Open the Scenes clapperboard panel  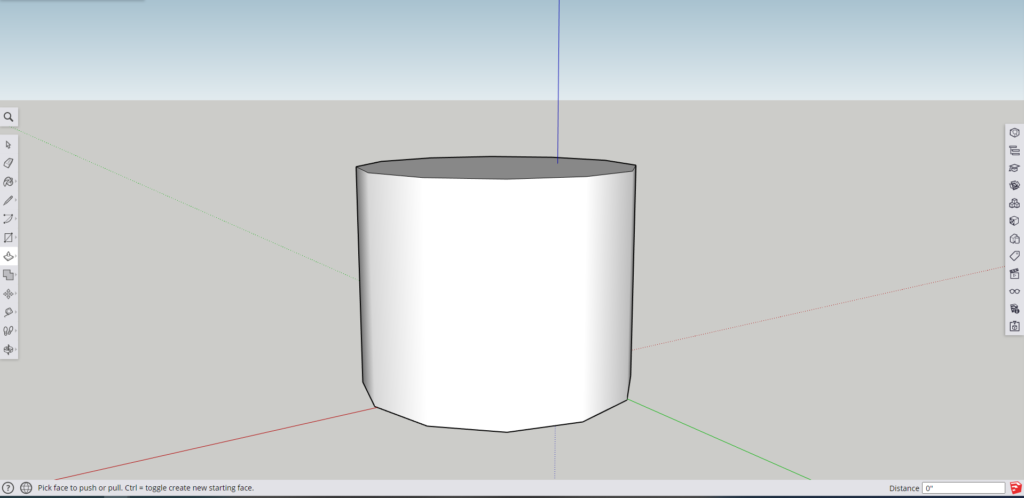[x=1014, y=273]
